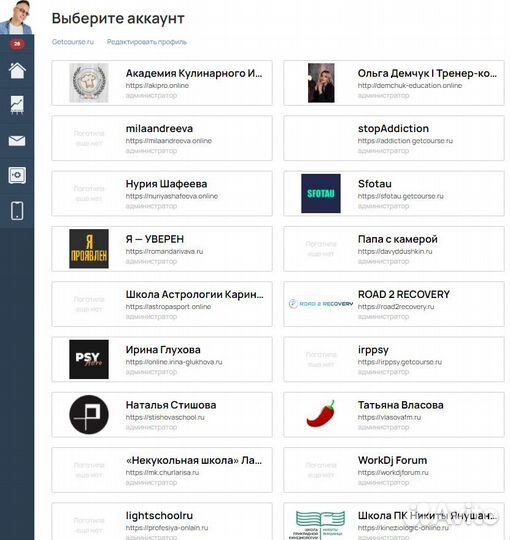The width and height of the screenshot is (510, 540).
Task: Click addiction.getcourse.ru URL
Action: [x=405, y=141]
